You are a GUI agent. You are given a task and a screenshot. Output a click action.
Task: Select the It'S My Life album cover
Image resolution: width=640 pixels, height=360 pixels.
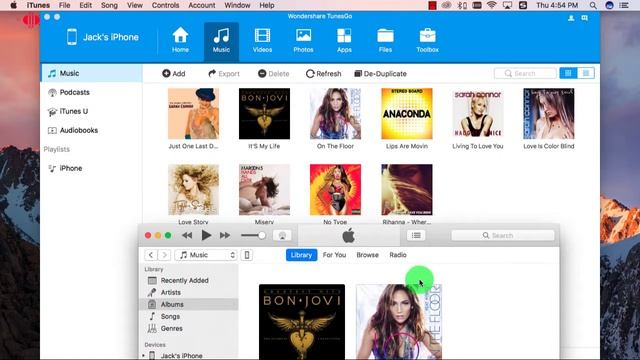click(264, 113)
